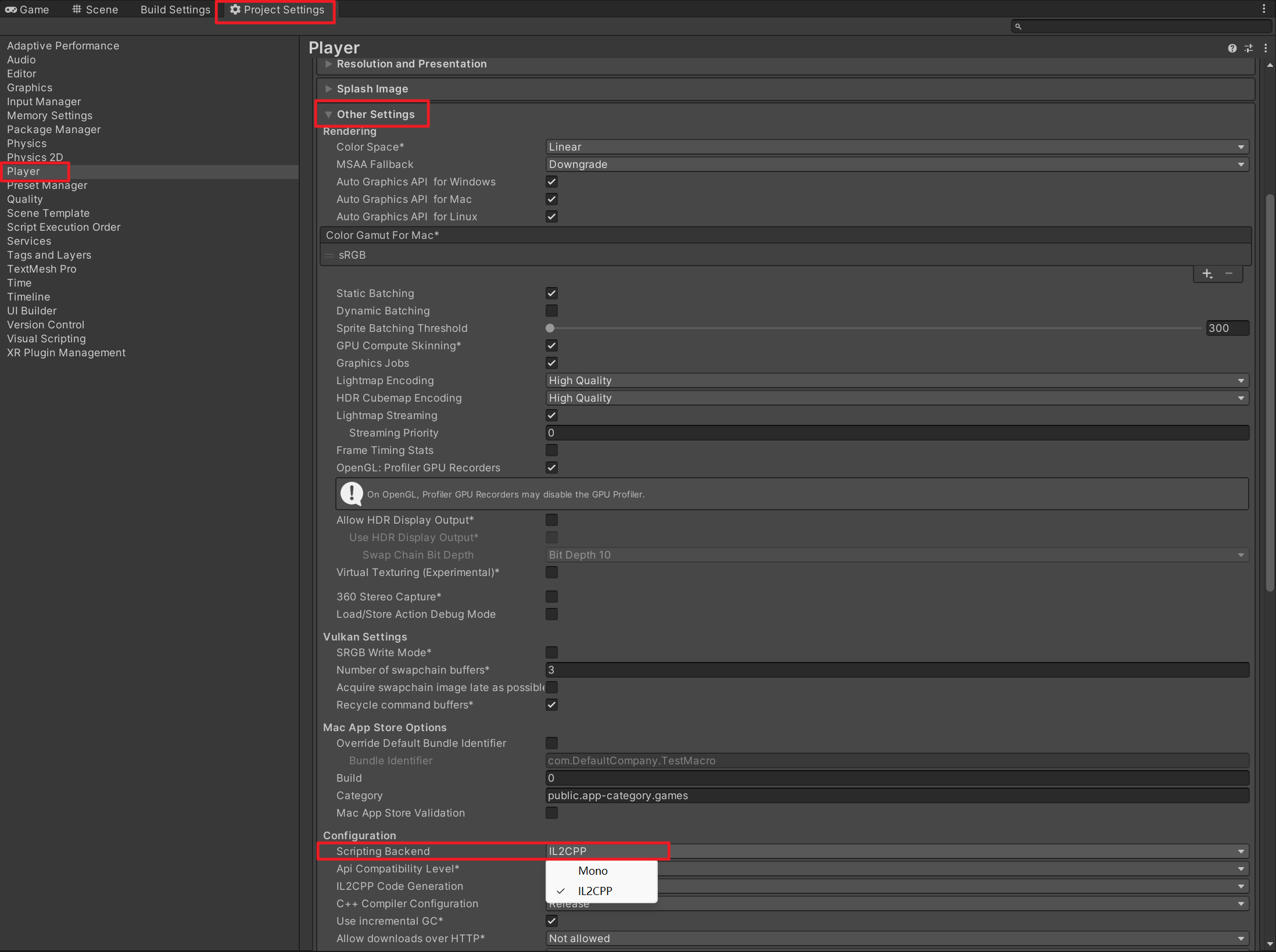Open the Graphics settings category
Image resolution: width=1276 pixels, height=952 pixels.
pyautogui.click(x=30, y=88)
